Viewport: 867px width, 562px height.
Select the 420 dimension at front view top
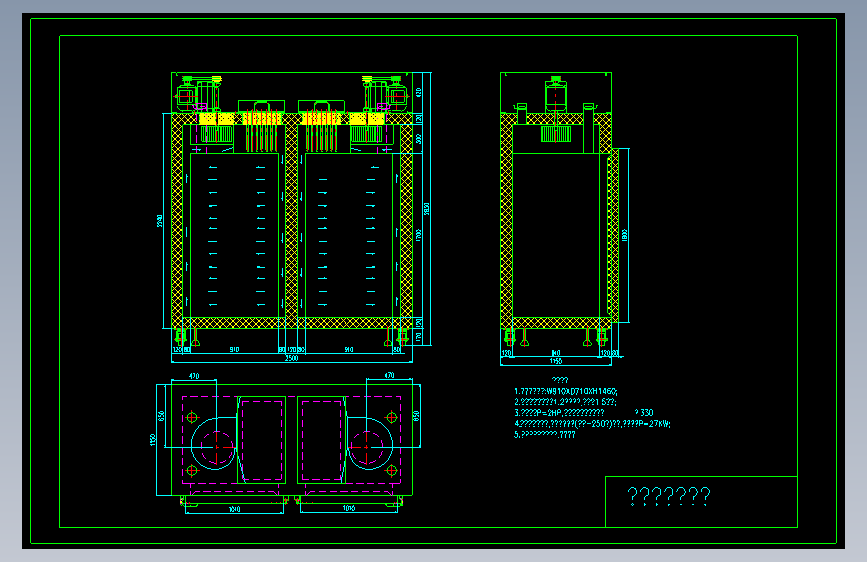pyautogui.click(x=419, y=92)
